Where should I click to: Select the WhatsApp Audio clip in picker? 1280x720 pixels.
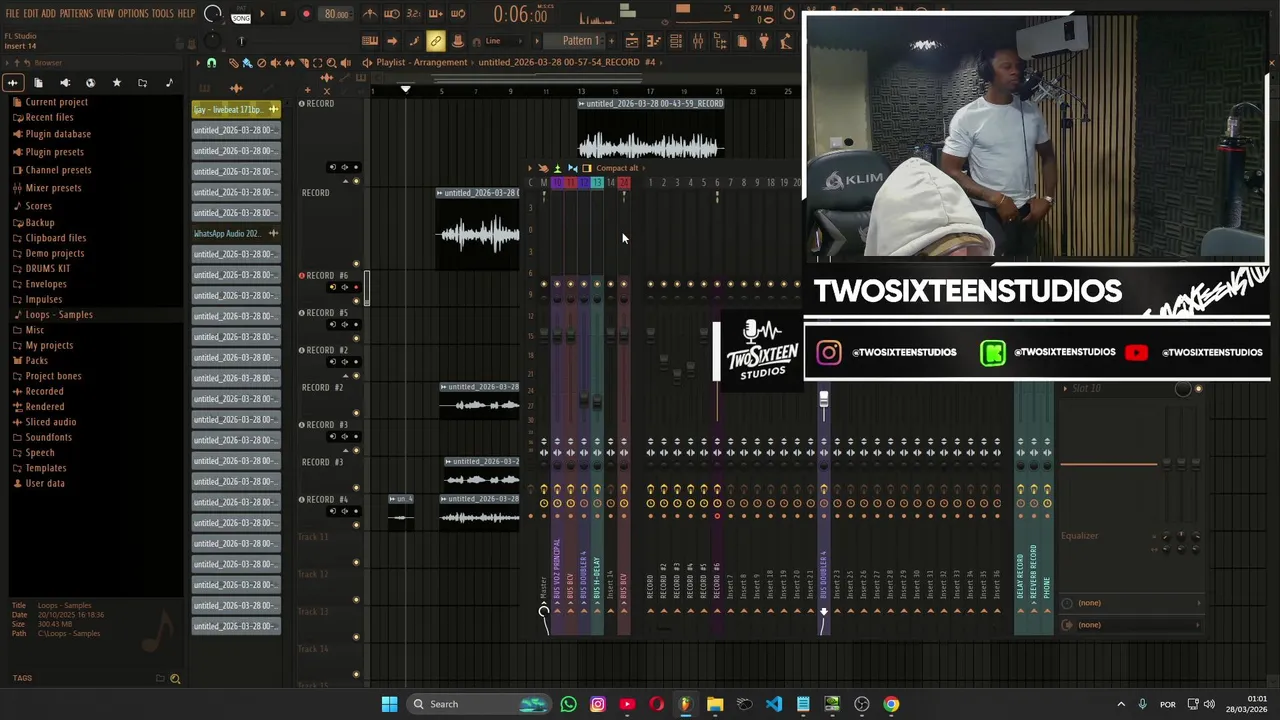[x=236, y=233]
